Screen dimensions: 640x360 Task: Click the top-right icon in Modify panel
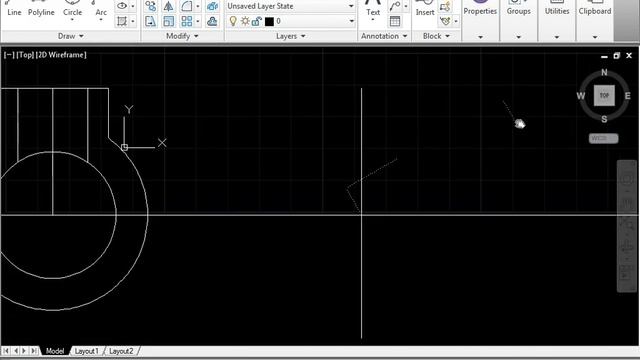point(212,6)
